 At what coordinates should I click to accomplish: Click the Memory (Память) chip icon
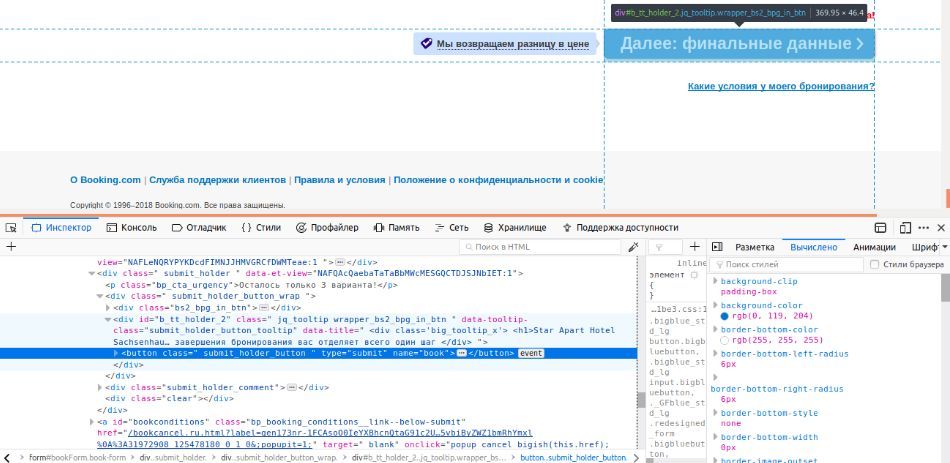(379, 228)
